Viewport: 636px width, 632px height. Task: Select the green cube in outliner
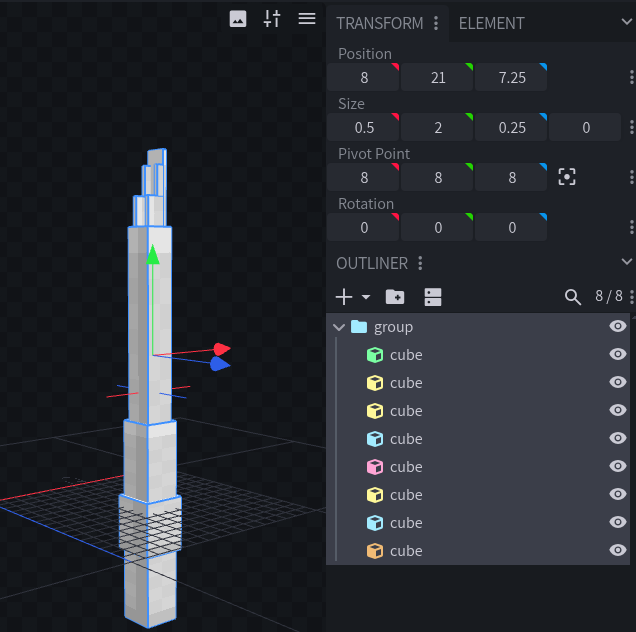coord(478,355)
